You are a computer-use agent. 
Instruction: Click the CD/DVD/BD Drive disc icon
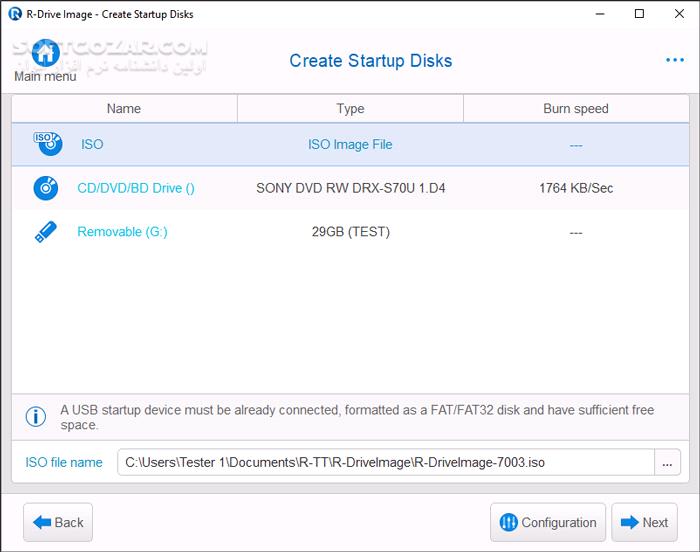pos(46,188)
